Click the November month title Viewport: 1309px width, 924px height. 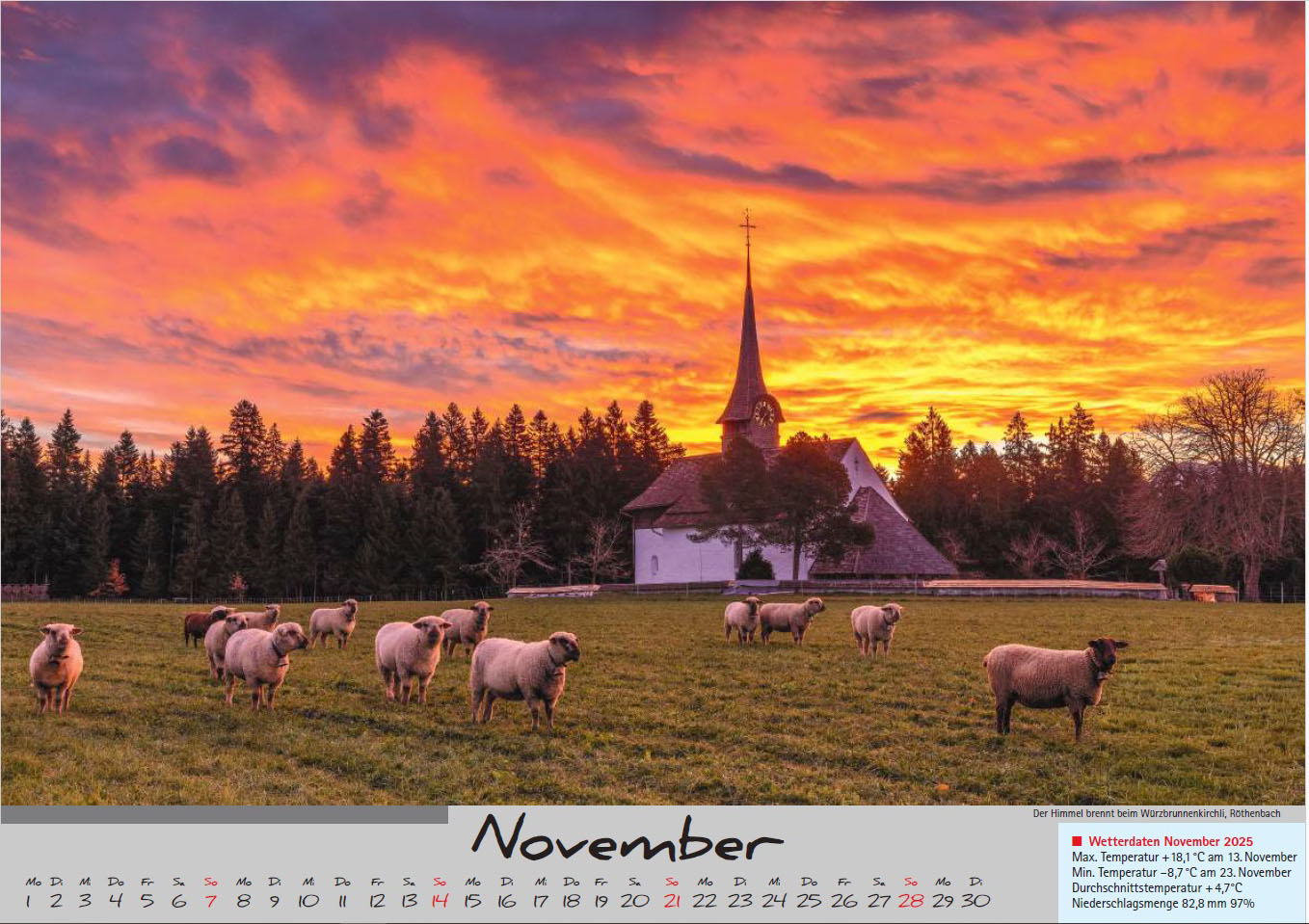627,837
